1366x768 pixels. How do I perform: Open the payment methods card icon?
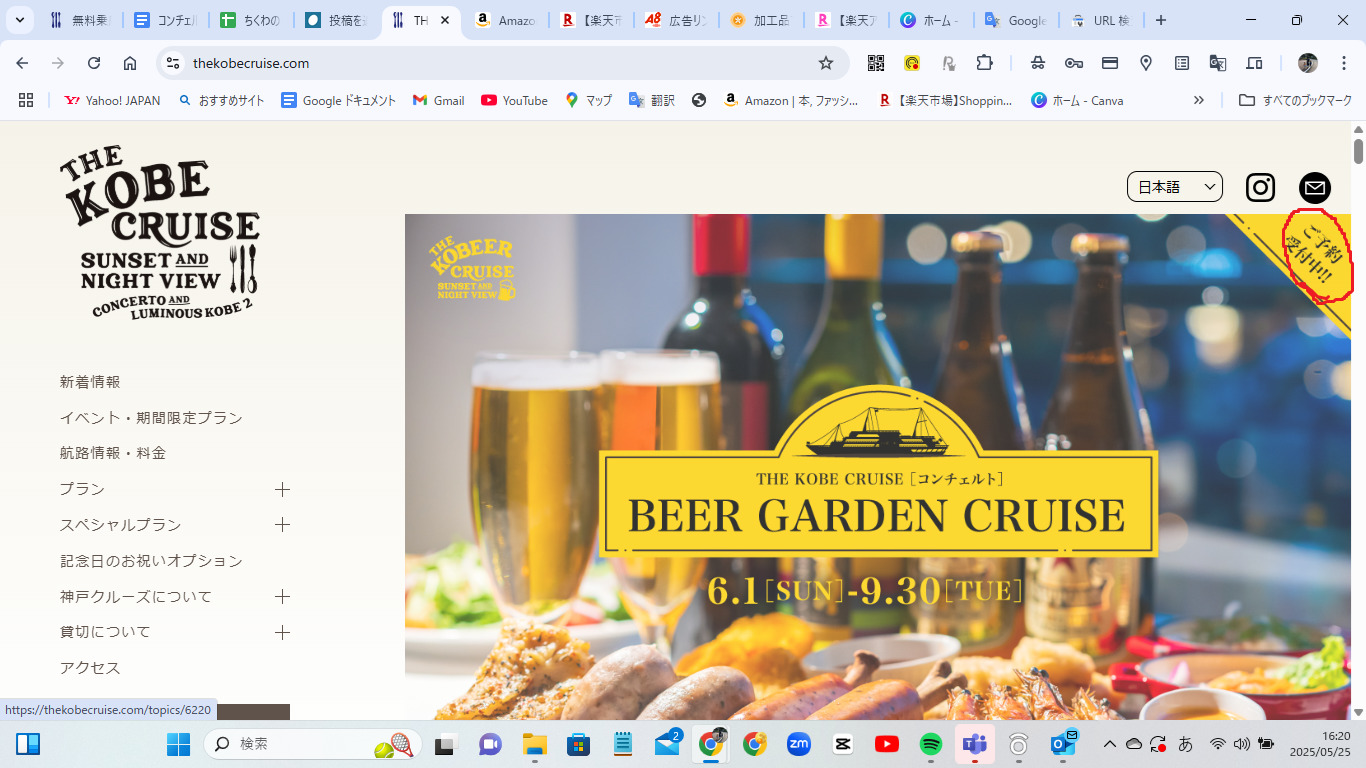[x=1110, y=63]
